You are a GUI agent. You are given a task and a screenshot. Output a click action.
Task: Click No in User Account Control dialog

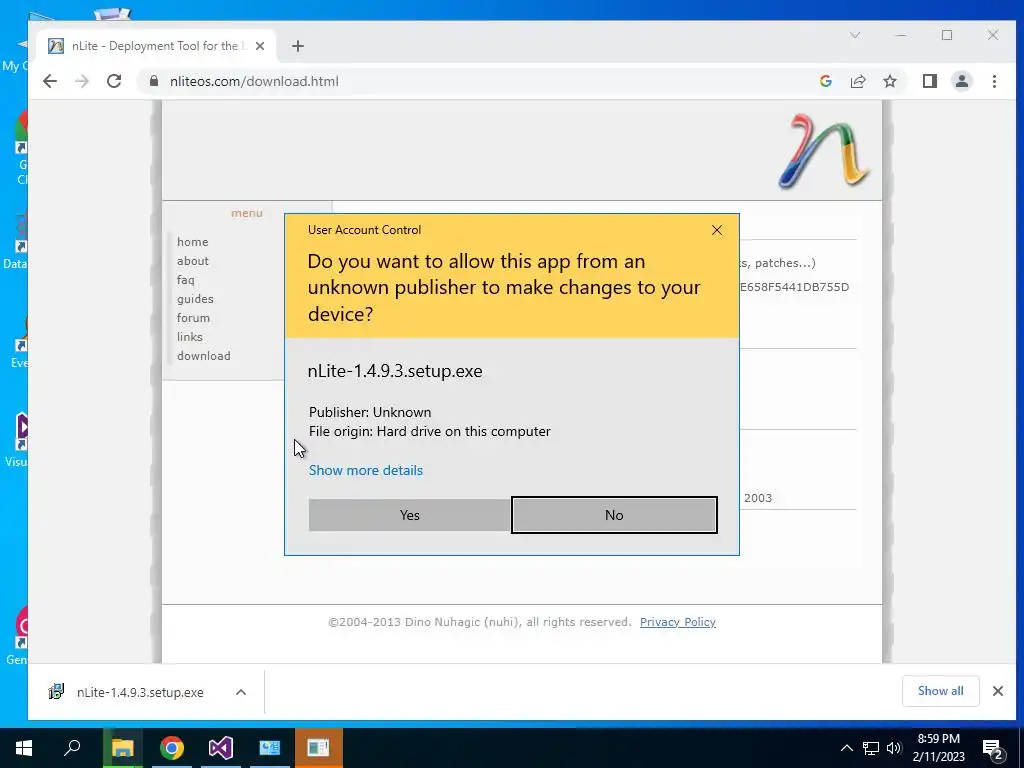click(x=614, y=515)
